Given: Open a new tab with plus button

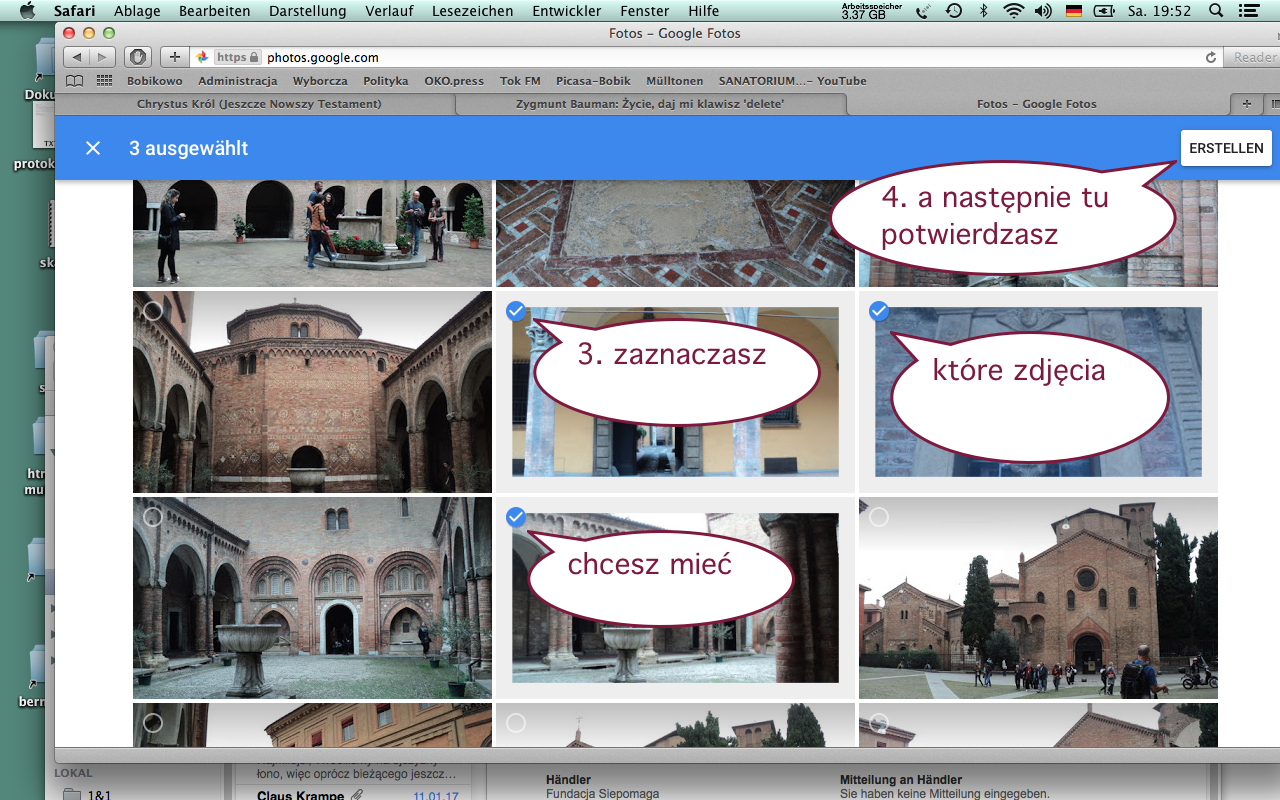Looking at the screenshot, I should pos(1246,103).
